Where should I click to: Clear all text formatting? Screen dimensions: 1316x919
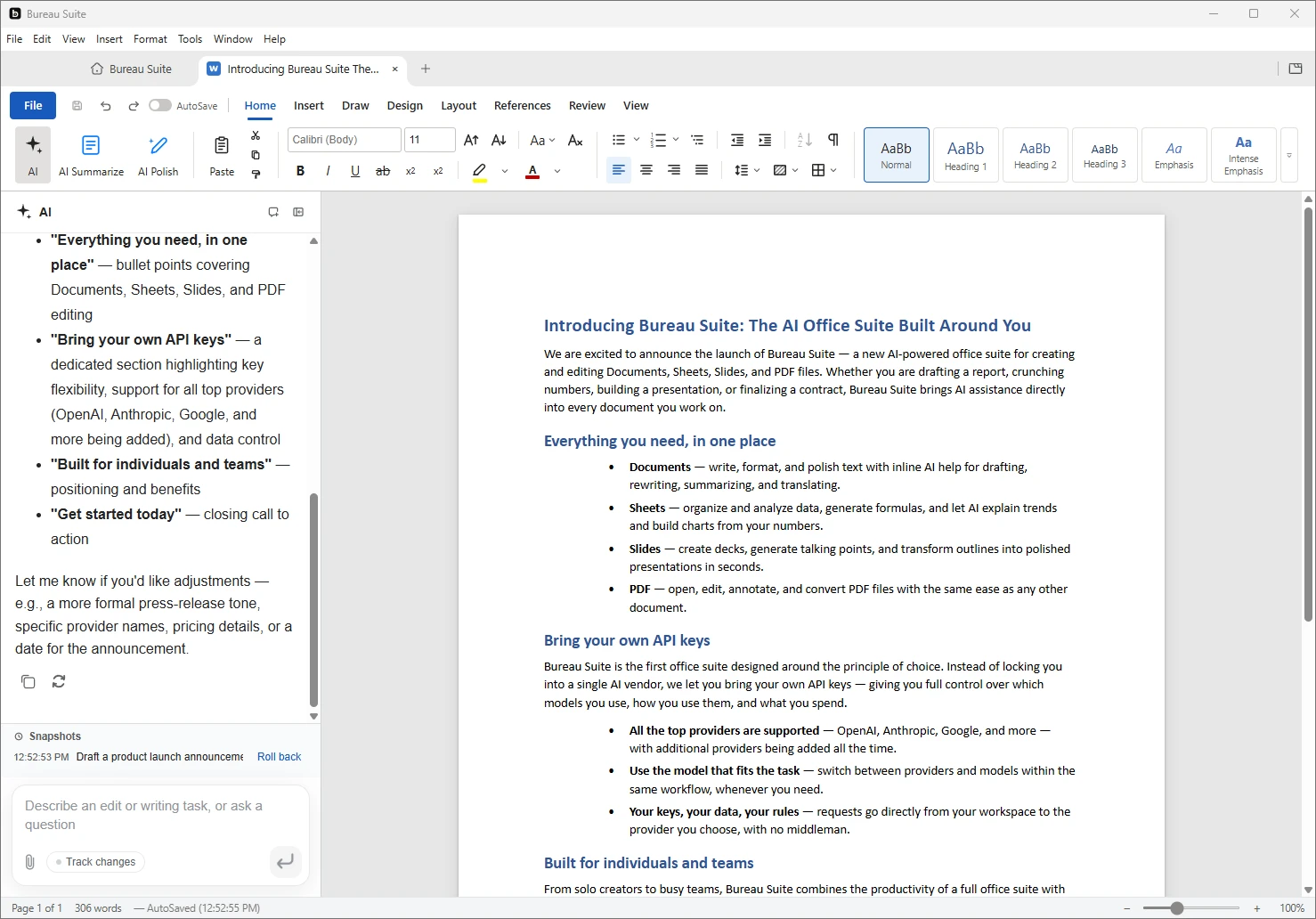[575, 140]
